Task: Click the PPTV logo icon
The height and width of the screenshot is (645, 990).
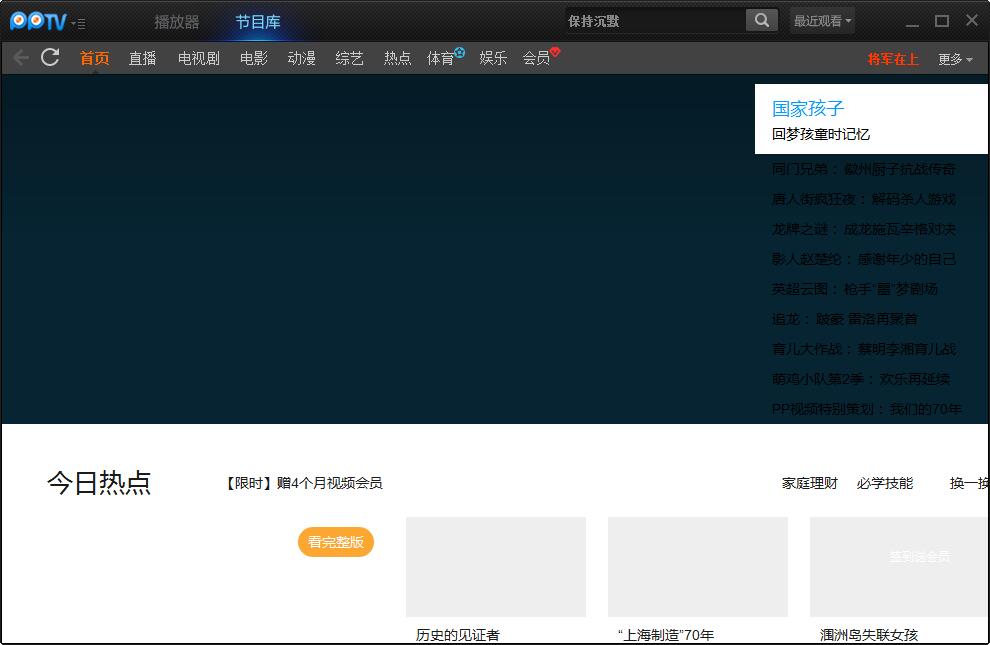Action: click(x=37, y=21)
